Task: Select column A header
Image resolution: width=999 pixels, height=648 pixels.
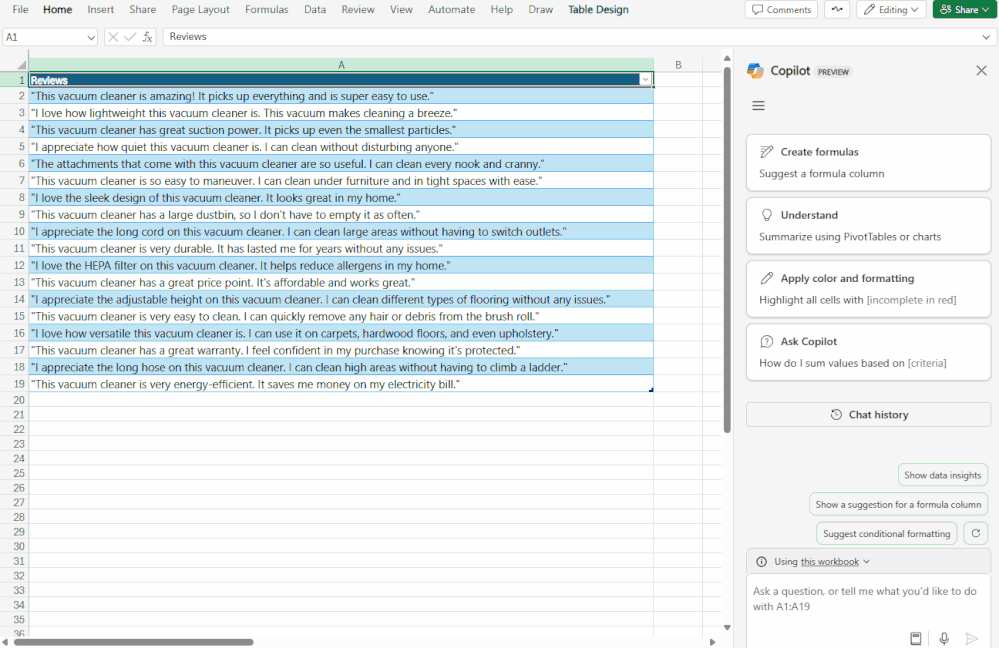Action: pos(341,65)
